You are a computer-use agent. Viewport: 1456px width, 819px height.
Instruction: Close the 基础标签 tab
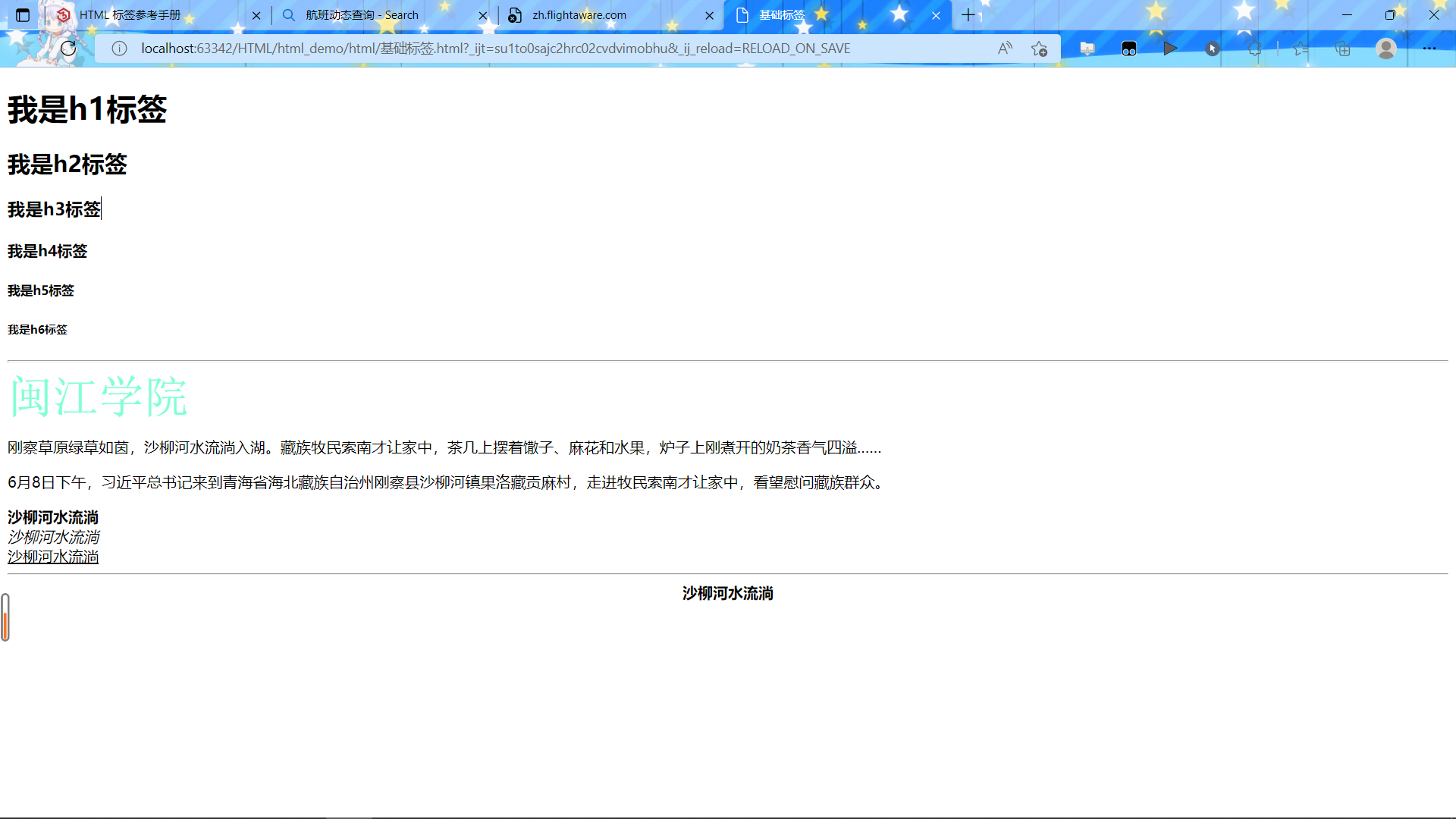coord(936,15)
